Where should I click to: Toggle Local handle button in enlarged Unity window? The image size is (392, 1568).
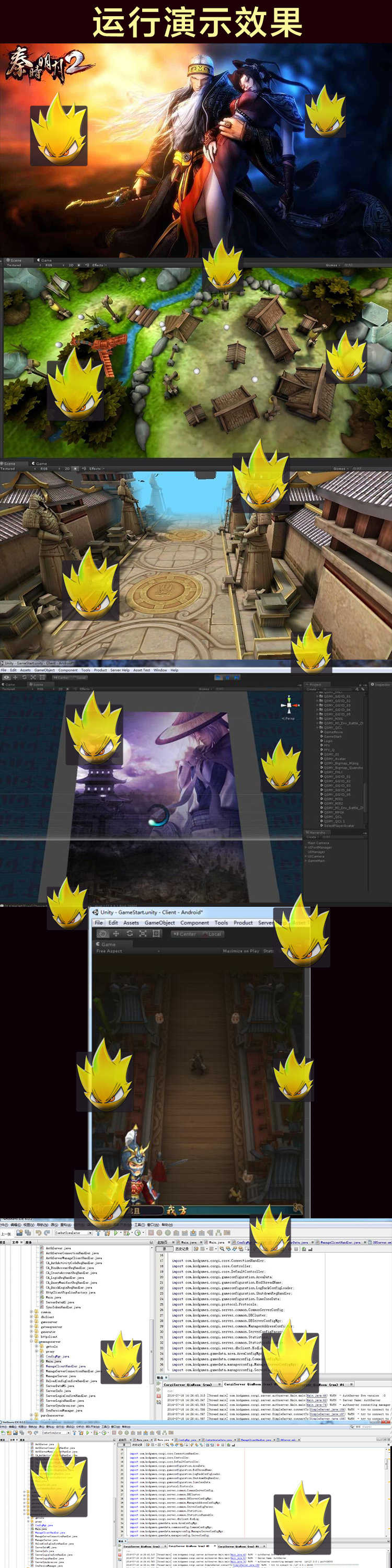(x=212, y=933)
